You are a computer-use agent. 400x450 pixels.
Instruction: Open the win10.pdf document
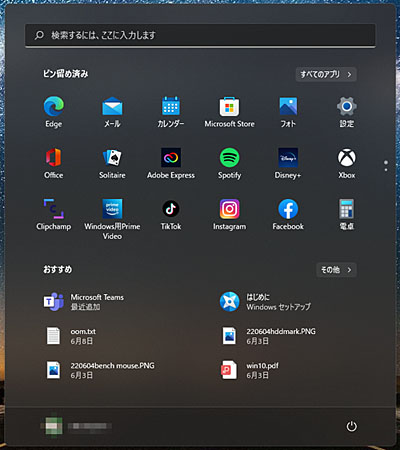click(249, 370)
